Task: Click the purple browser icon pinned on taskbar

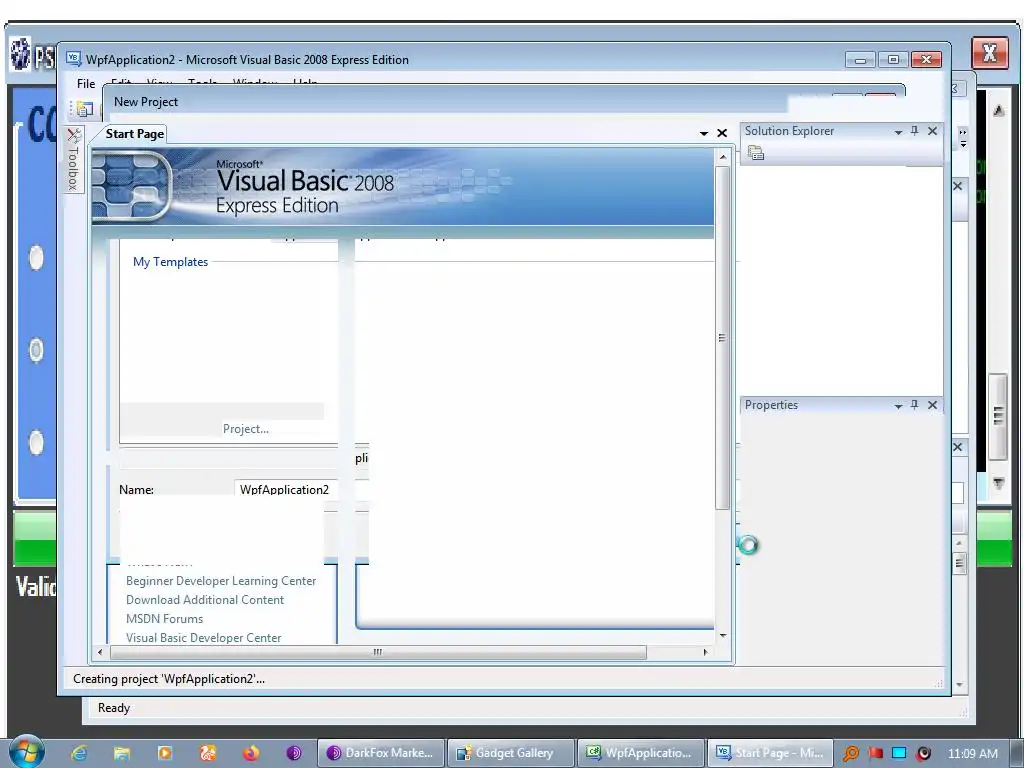Action: [294, 753]
